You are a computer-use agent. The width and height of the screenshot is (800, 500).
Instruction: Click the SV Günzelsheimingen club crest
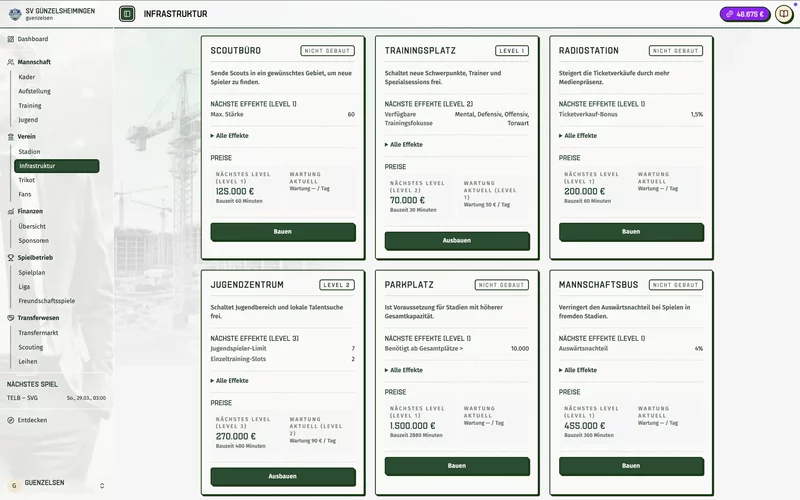(x=12, y=13)
